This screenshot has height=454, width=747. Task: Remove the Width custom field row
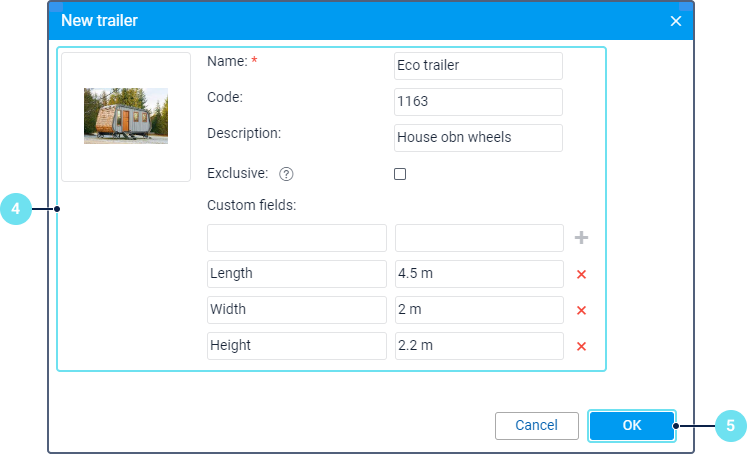pyautogui.click(x=581, y=310)
